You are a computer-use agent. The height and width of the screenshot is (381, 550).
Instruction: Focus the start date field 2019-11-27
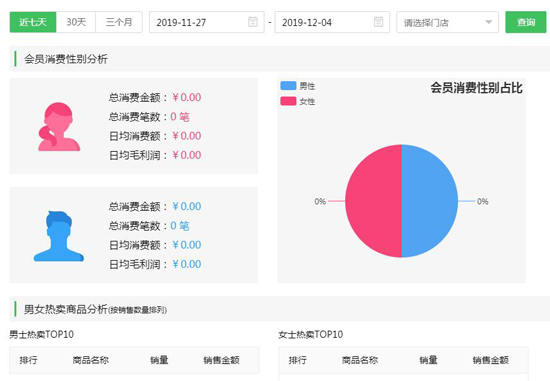(x=207, y=22)
